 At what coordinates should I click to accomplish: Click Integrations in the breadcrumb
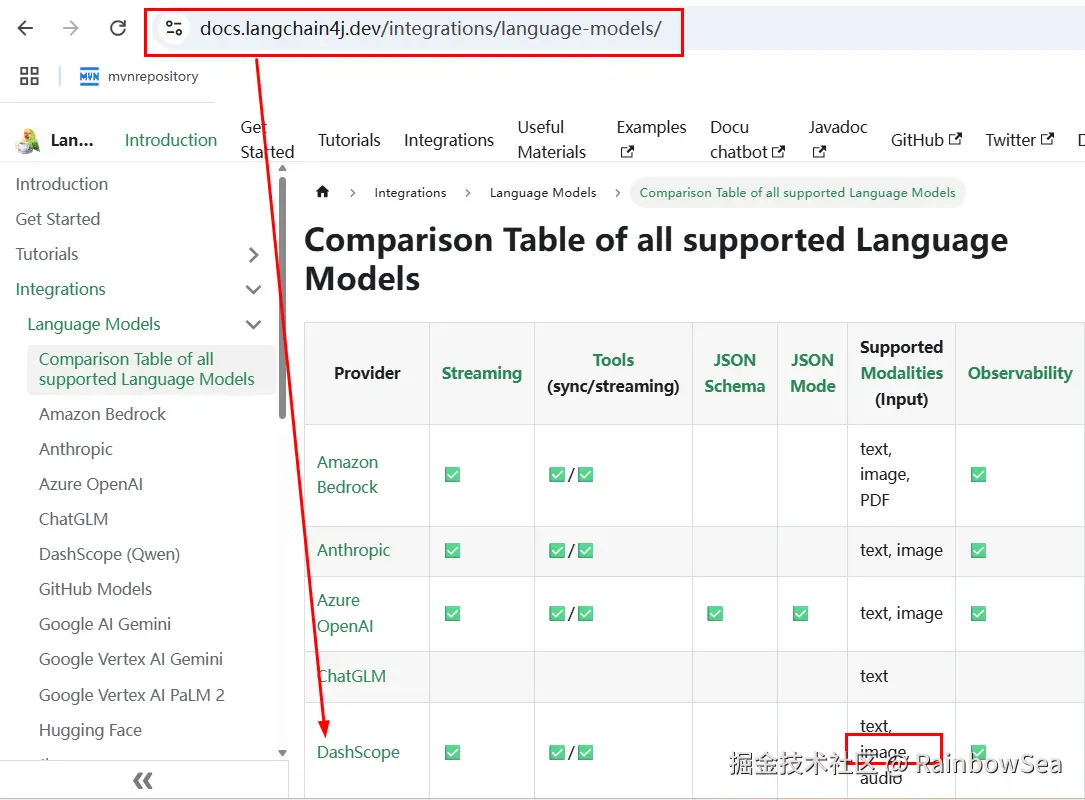pyautogui.click(x=410, y=192)
